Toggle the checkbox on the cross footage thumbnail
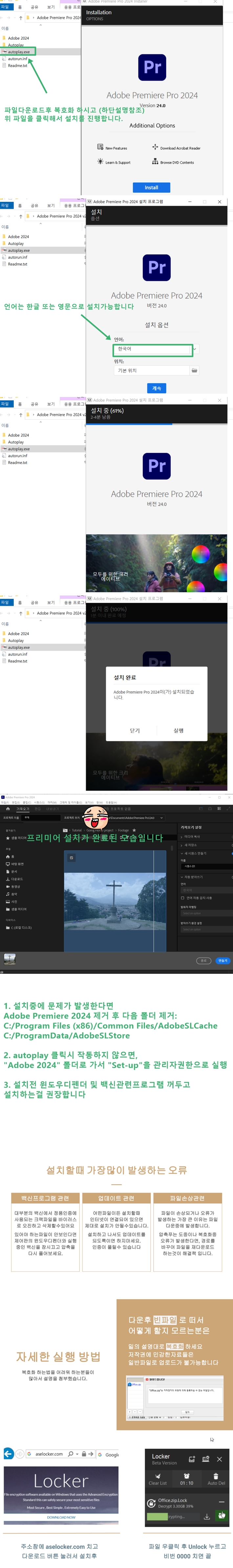This screenshot has height=1568, width=233. pos(71,858)
